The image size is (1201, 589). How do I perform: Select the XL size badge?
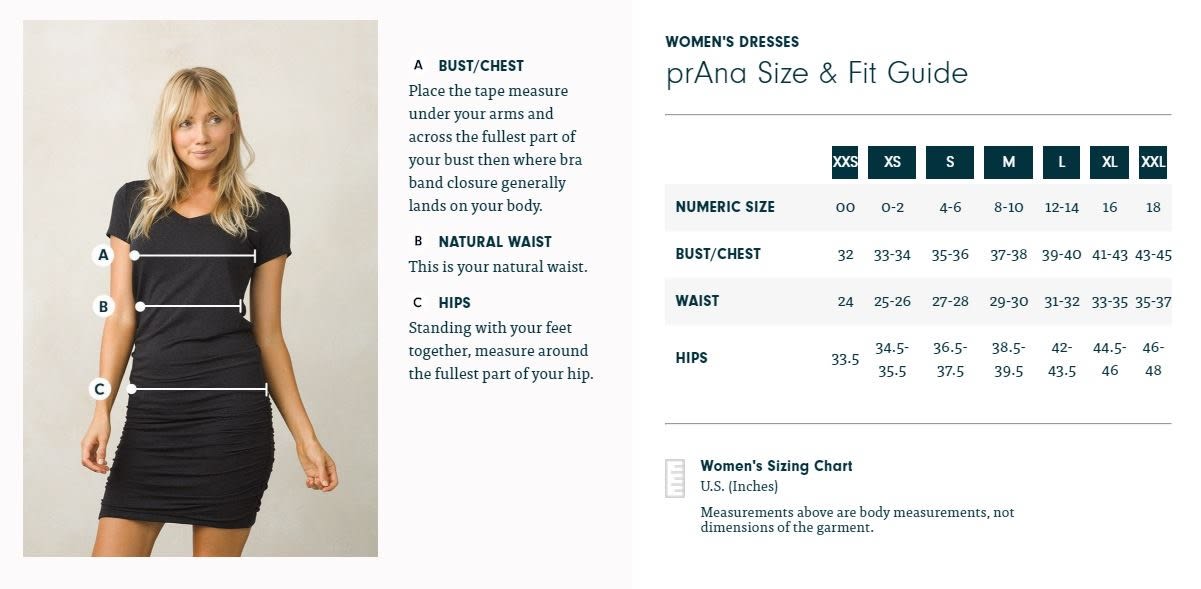(x=1109, y=162)
